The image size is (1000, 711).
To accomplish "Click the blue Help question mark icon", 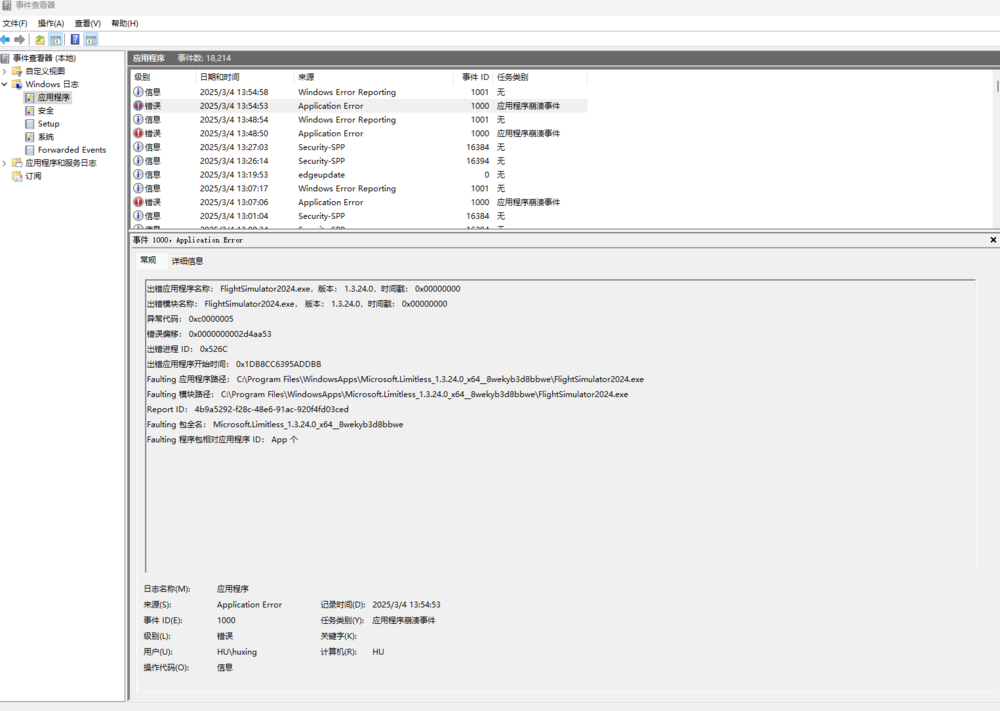I will pyautogui.click(x=75, y=40).
